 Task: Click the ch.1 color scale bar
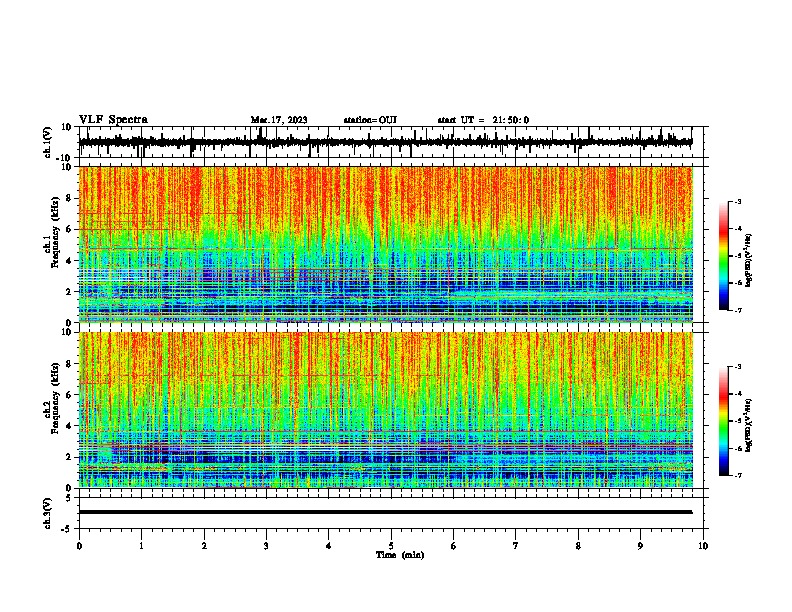coord(724,256)
